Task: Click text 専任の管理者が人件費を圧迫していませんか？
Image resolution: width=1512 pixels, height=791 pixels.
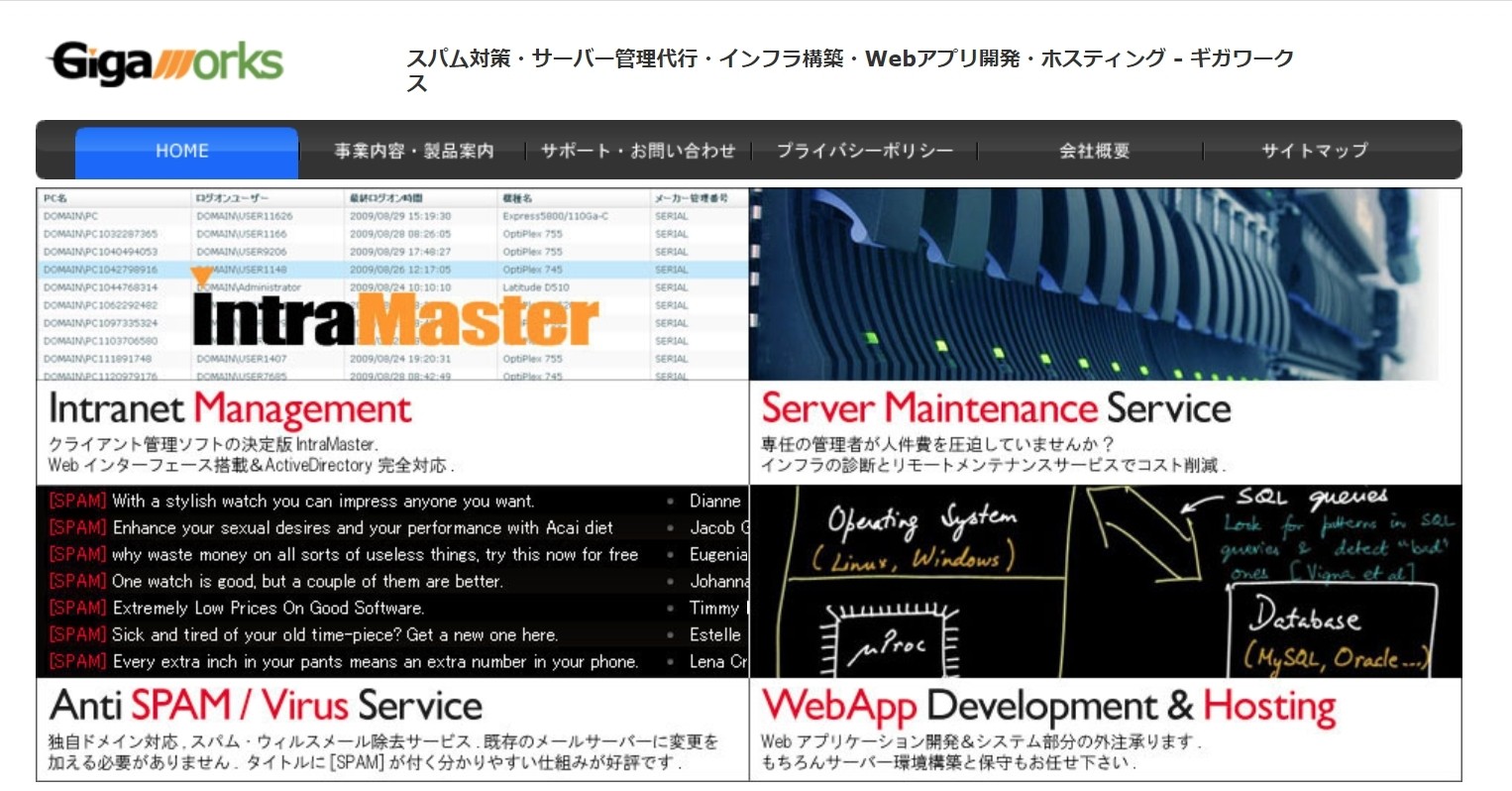Action: pyautogui.click(x=938, y=444)
